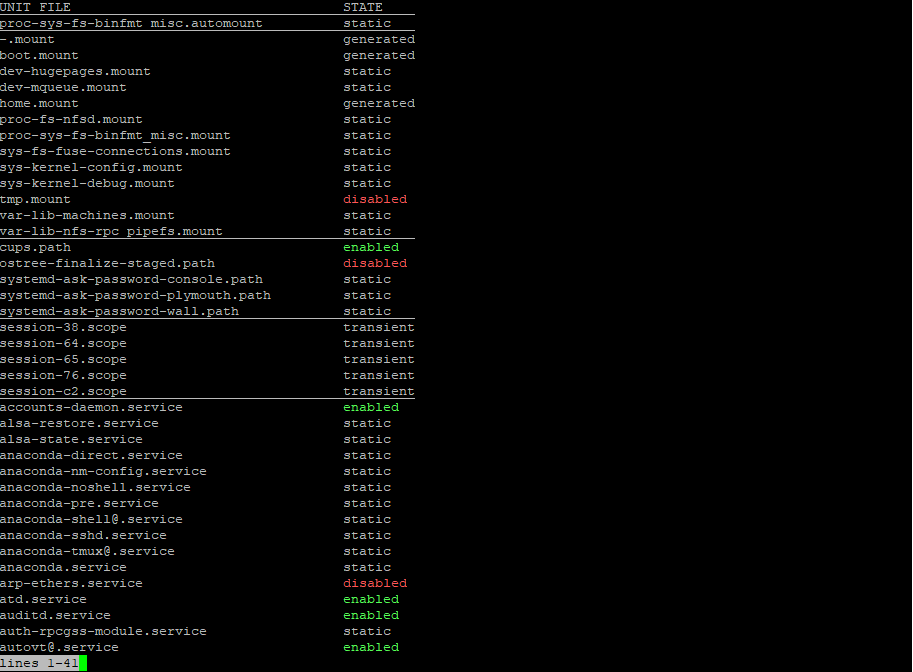The image size is (913, 672).
Task: Select anaconda-sshd.service unit name
Action: click(x=83, y=536)
